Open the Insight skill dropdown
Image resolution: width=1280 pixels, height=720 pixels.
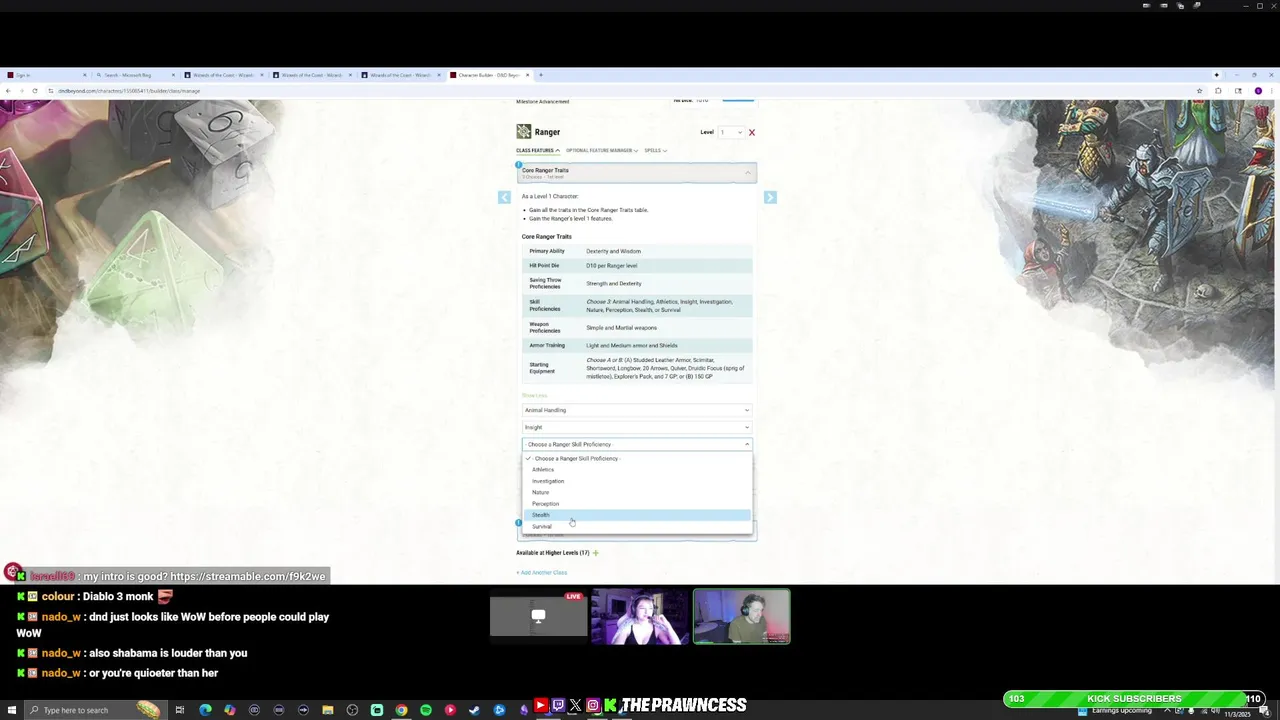[636, 427]
